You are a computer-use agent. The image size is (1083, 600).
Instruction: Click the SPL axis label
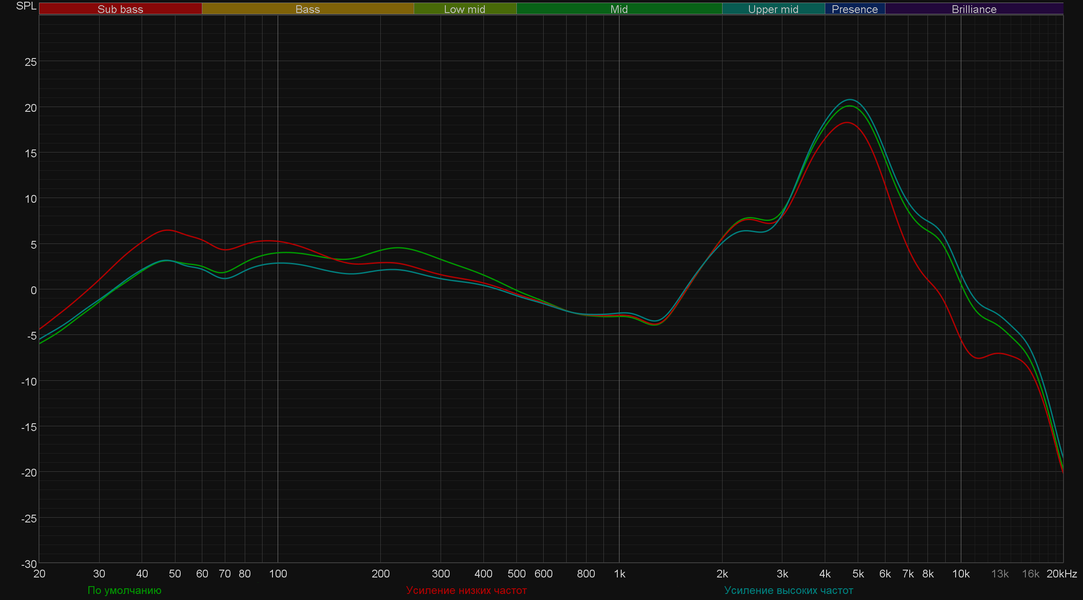pos(26,6)
